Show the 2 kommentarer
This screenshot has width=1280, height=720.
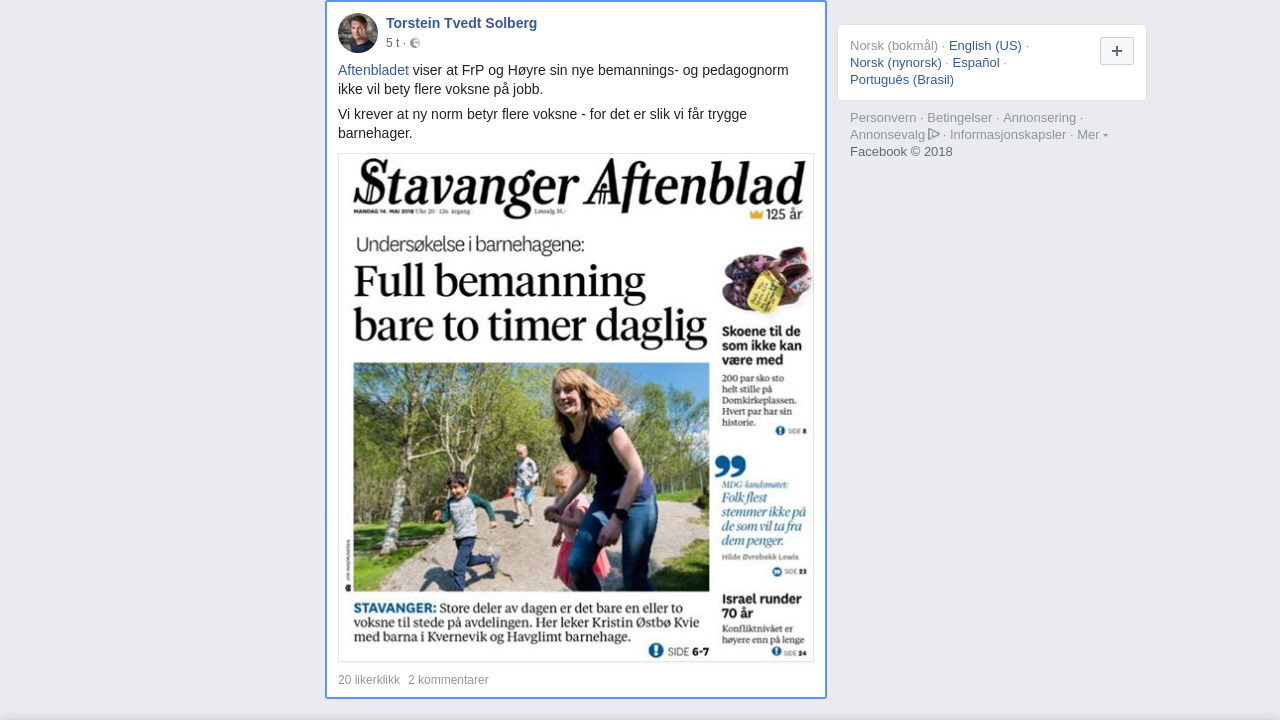[x=448, y=680]
